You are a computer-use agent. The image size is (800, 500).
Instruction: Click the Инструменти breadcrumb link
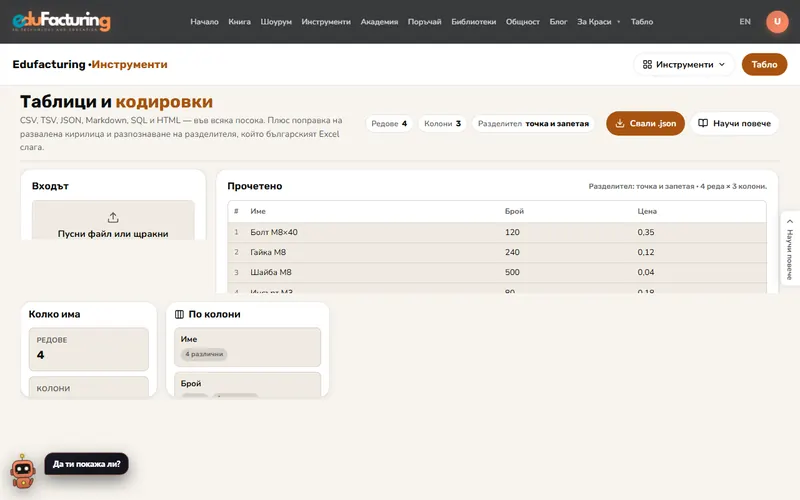click(x=129, y=64)
